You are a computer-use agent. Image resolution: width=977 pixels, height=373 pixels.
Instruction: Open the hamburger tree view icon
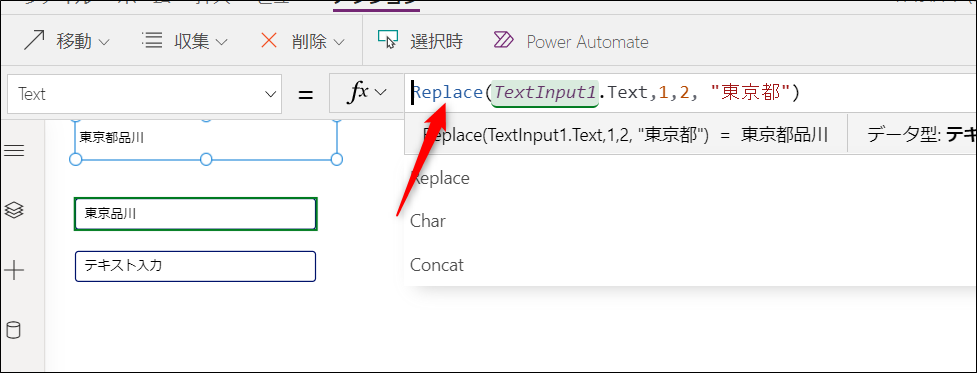click(14, 151)
